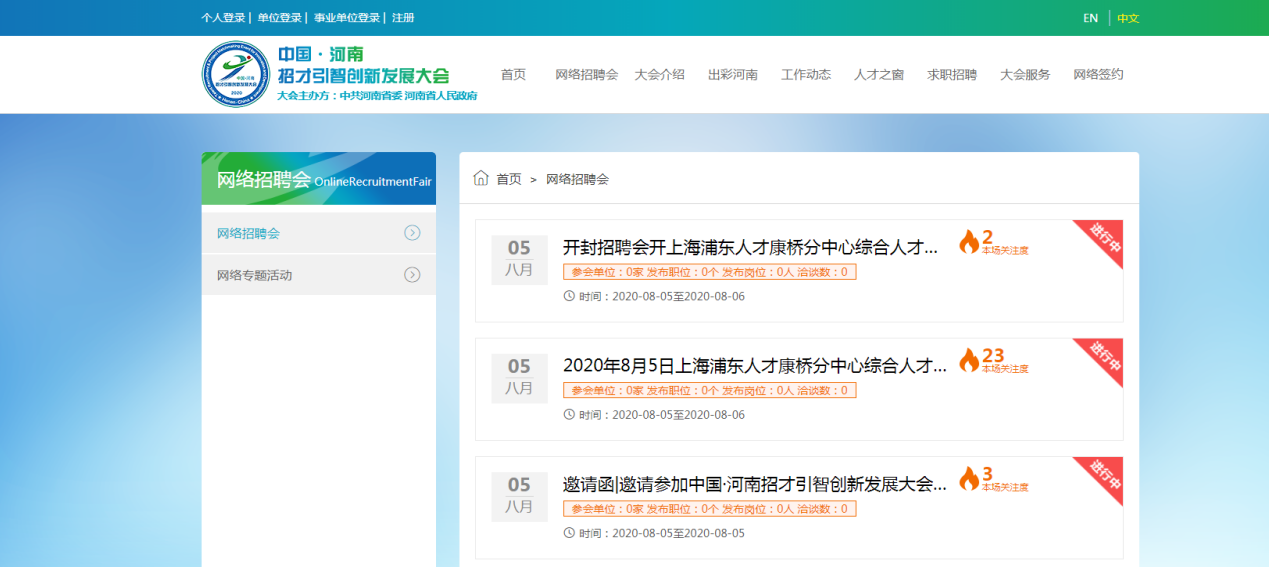Click the conference logo emblem

tap(235, 75)
